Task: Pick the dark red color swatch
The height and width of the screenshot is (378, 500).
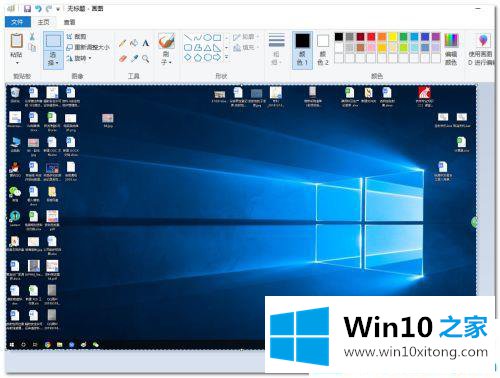Action: (361, 37)
